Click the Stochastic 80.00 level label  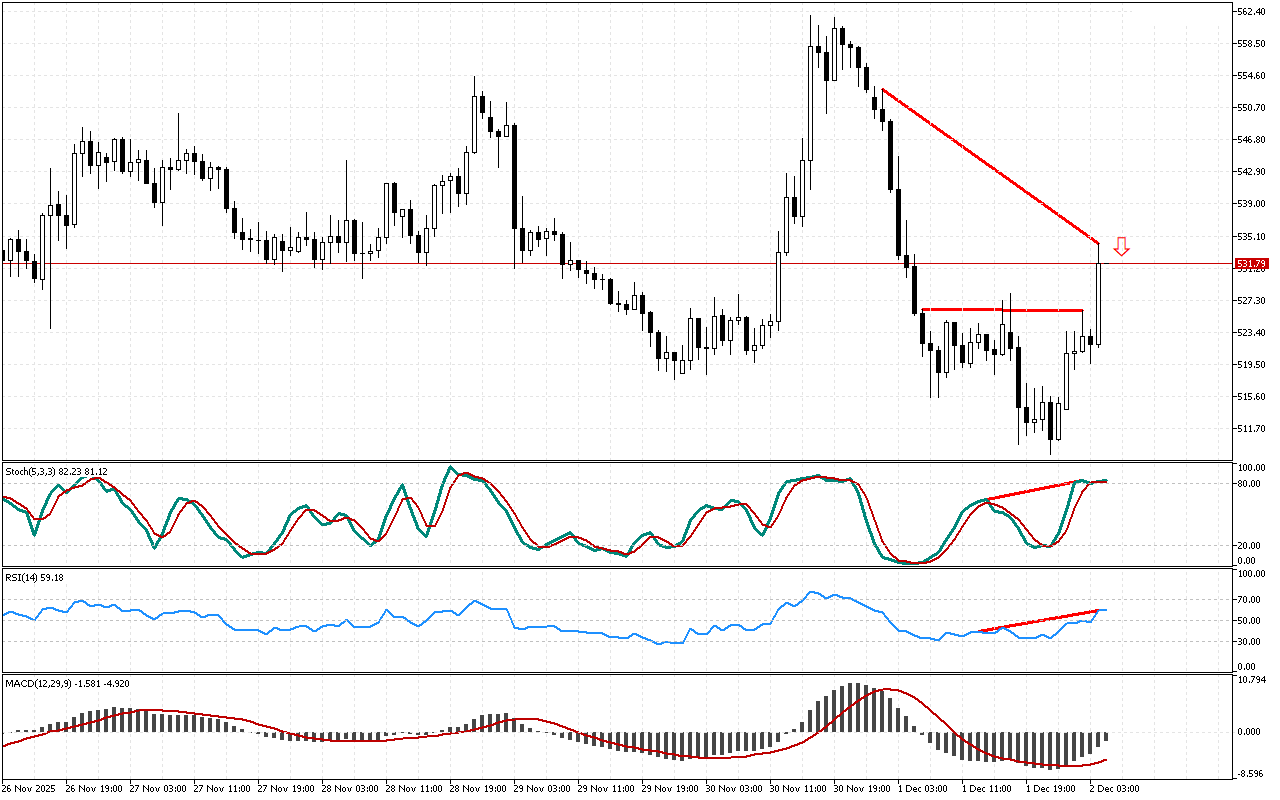[1250, 483]
